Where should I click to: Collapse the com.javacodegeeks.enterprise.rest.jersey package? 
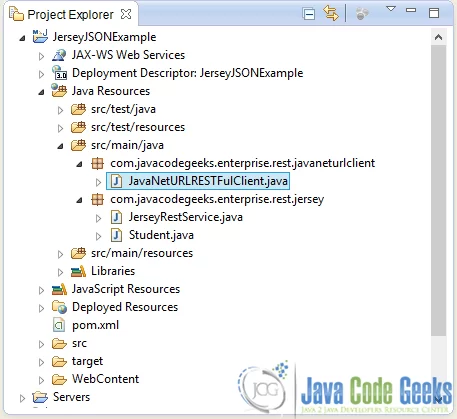79,200
